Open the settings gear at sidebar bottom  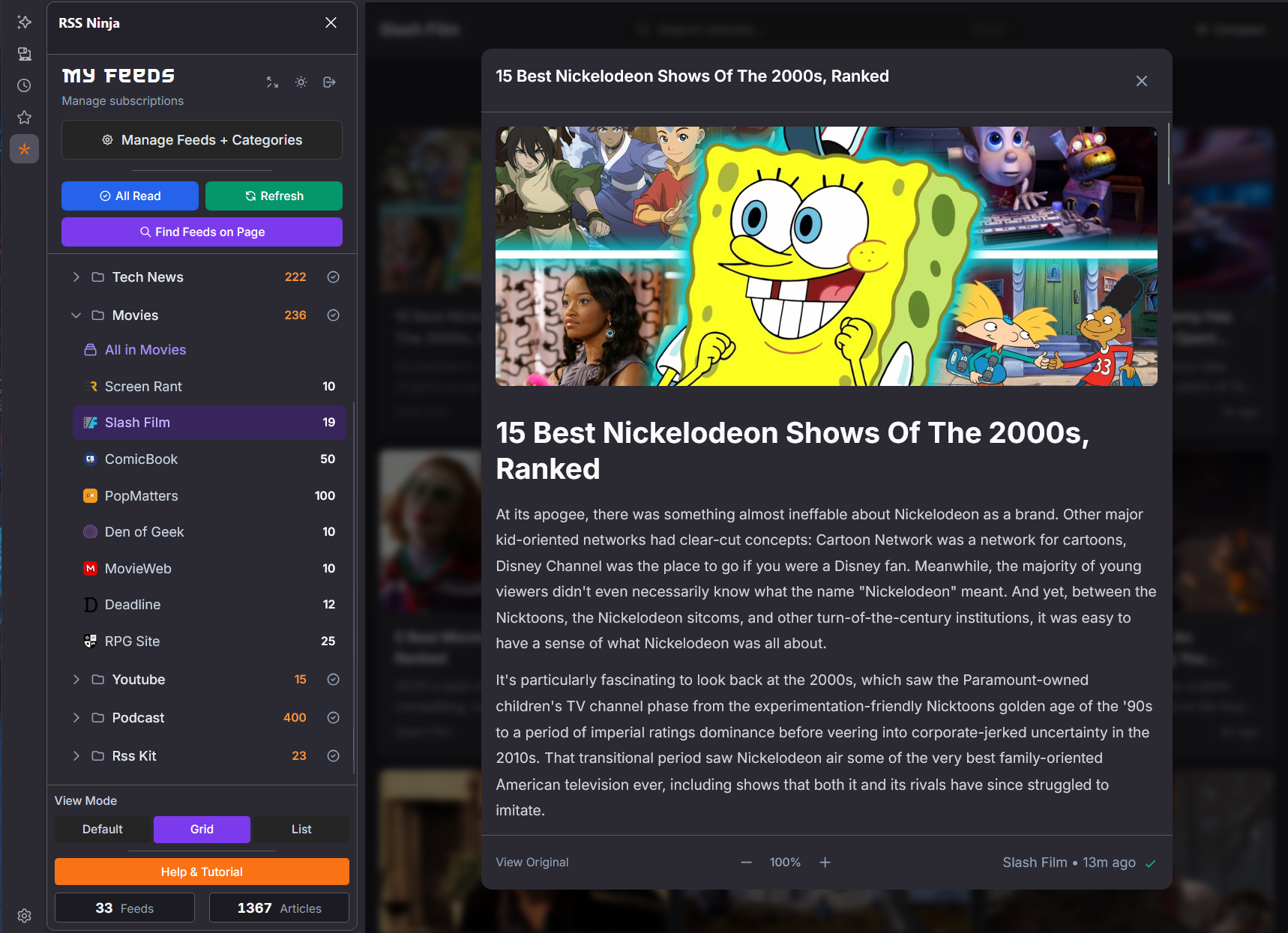click(24, 915)
